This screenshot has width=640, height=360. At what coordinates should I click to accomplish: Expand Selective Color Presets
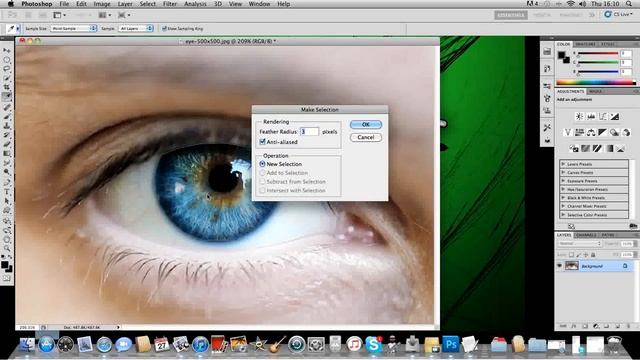(x=563, y=215)
